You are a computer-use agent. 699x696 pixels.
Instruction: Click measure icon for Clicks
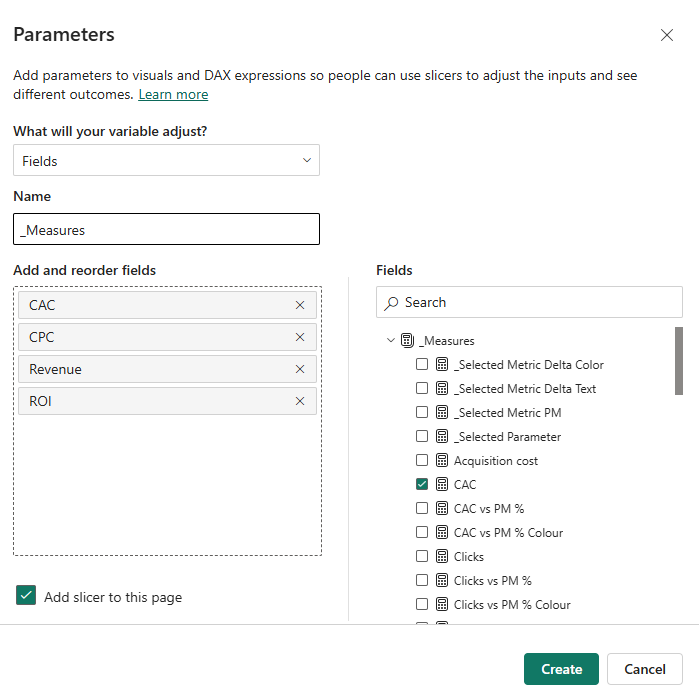[x=442, y=556]
